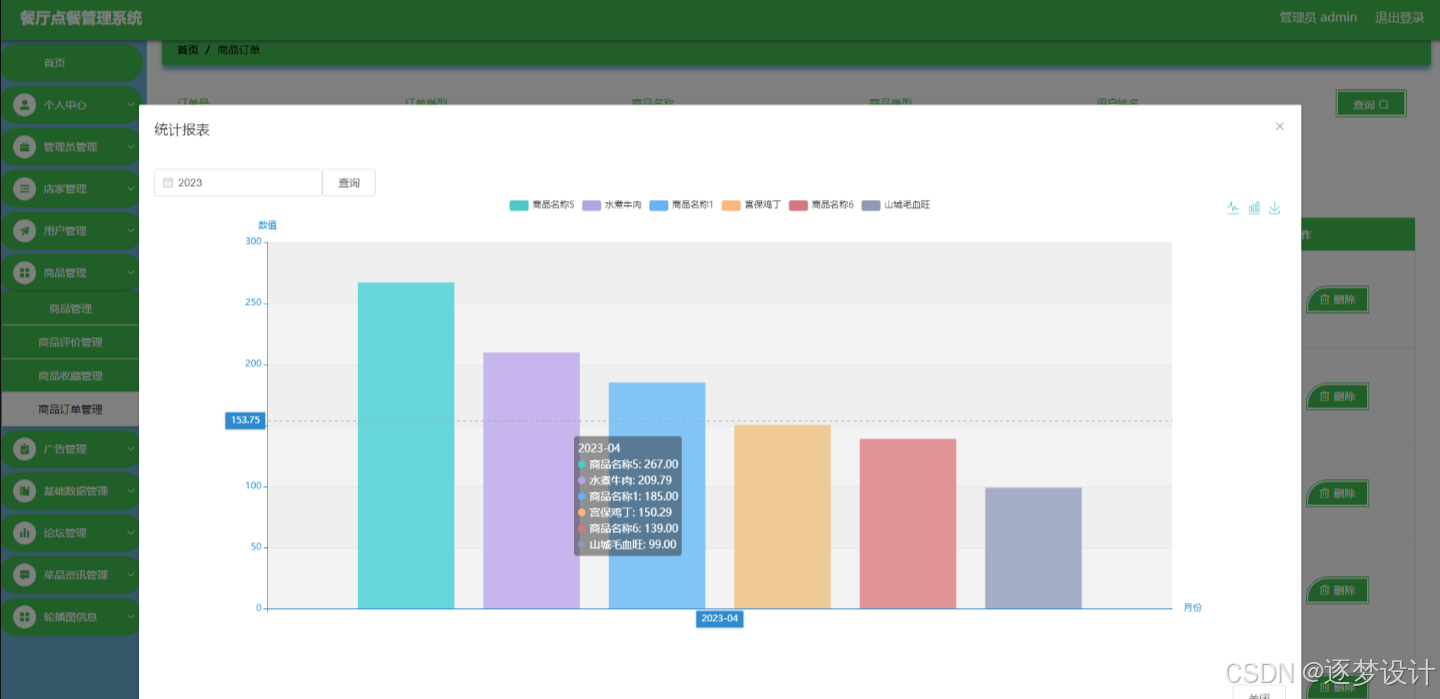
Task: Open 首页 in the sidebar
Action: pyautogui.click(x=70, y=62)
